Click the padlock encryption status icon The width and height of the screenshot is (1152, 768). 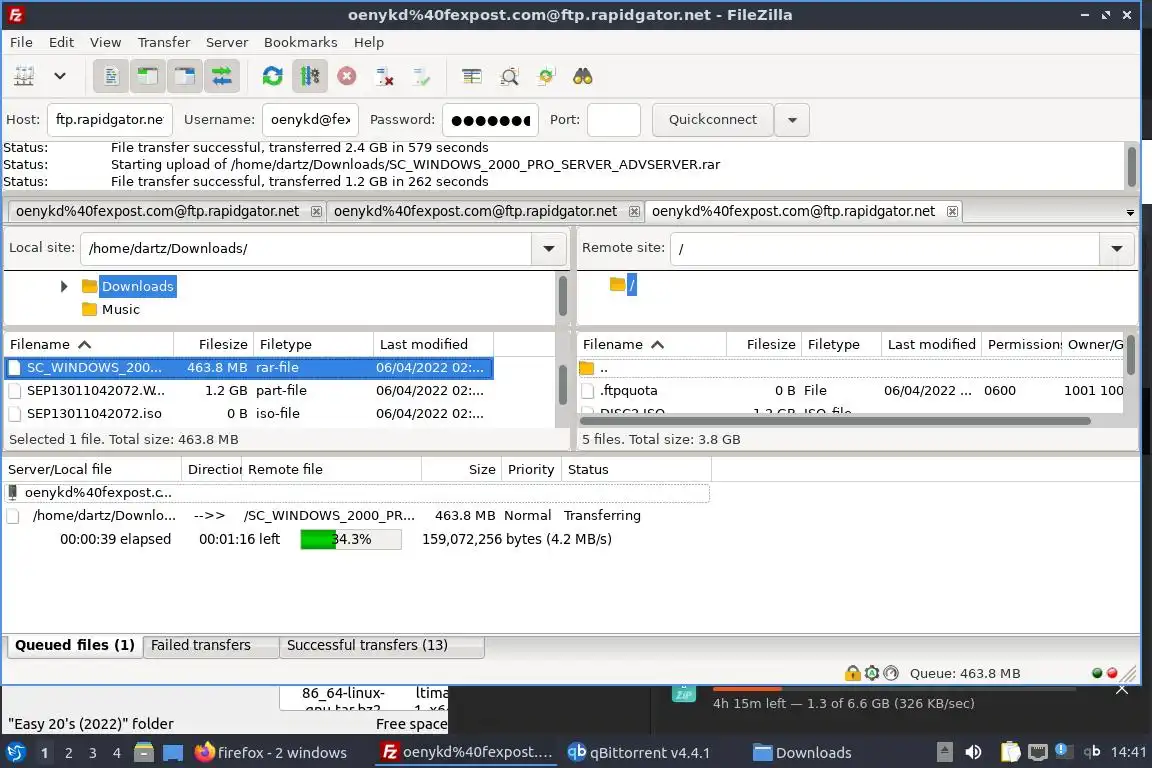tap(852, 673)
